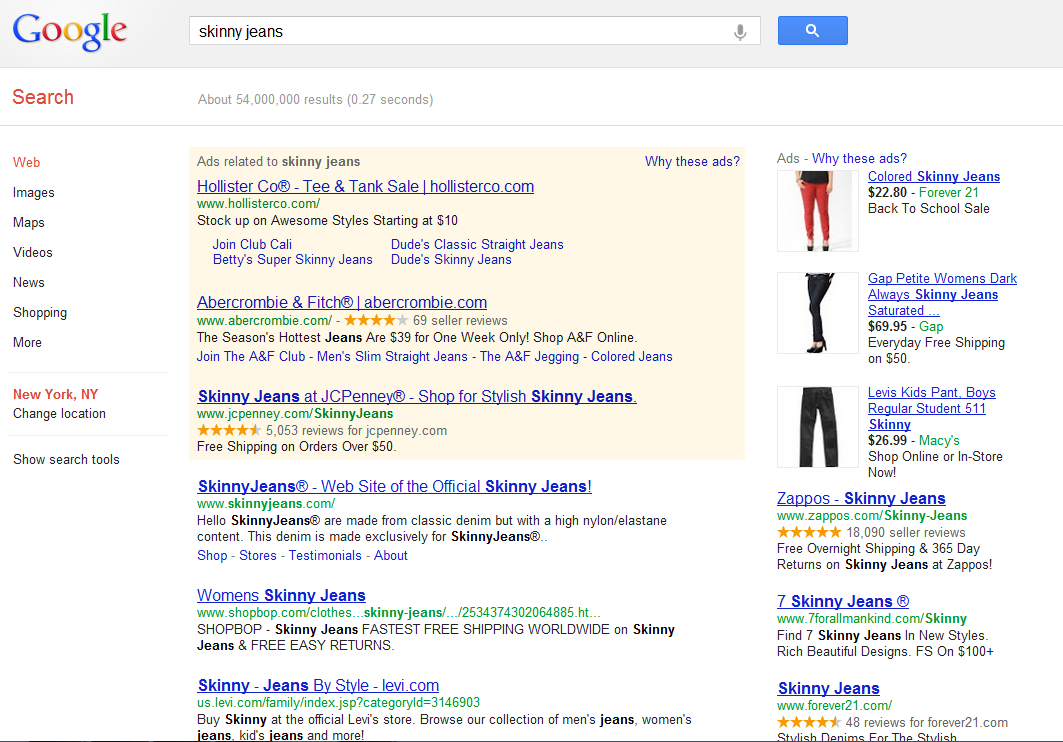The height and width of the screenshot is (742, 1063).
Task: Open Colored Skinny Jeans Forever 21 product
Action: coord(934,177)
